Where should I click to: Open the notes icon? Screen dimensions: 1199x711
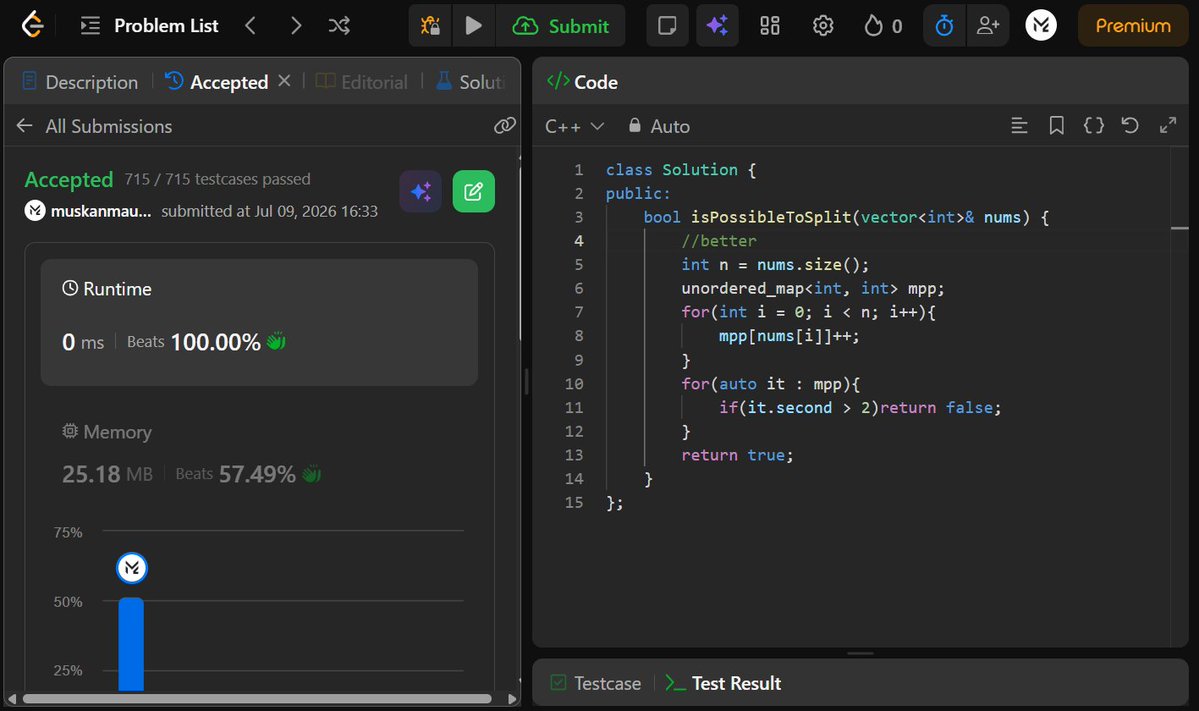coord(667,26)
